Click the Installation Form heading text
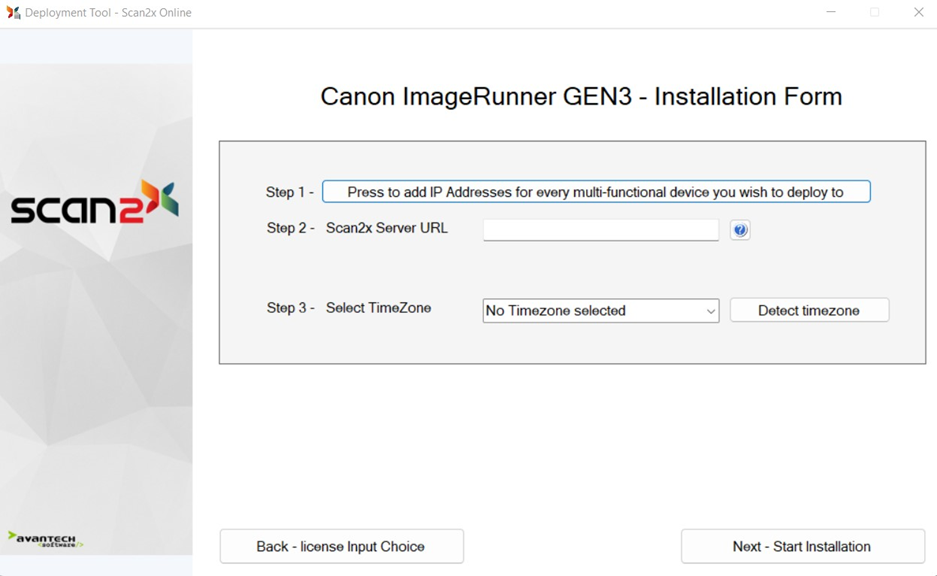937x576 pixels. [x=581, y=97]
